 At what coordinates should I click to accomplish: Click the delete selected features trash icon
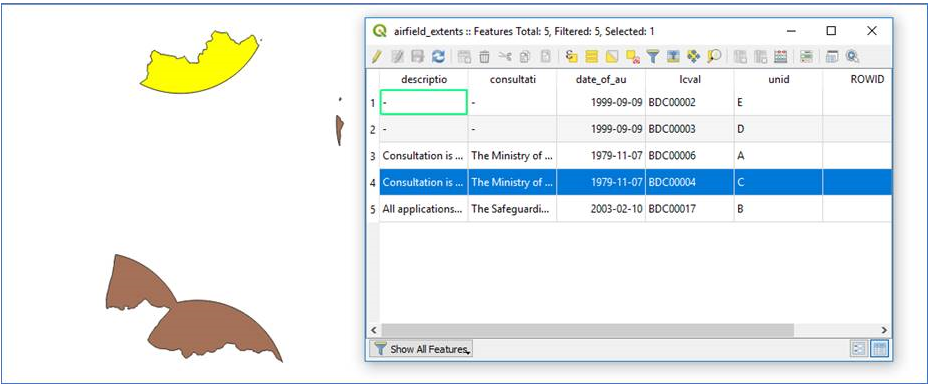click(485, 56)
